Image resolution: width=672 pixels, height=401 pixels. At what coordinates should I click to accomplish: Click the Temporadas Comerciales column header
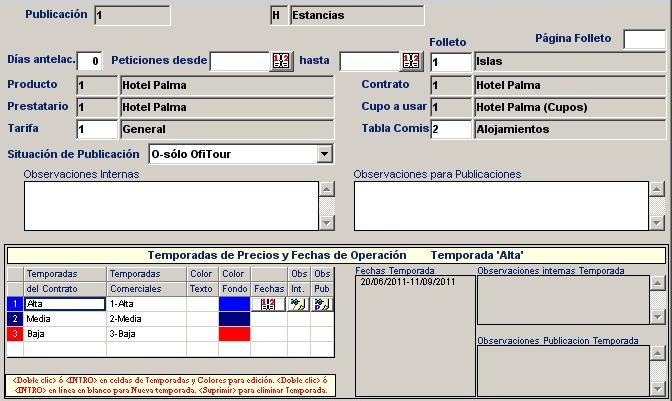[147, 281]
